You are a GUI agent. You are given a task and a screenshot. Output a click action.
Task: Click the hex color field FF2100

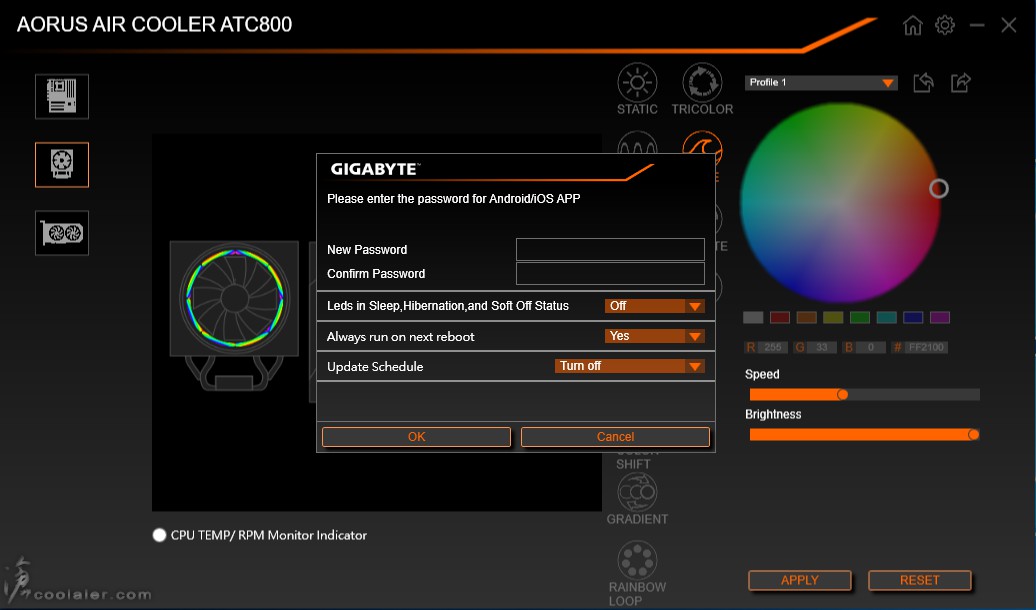[x=926, y=348]
